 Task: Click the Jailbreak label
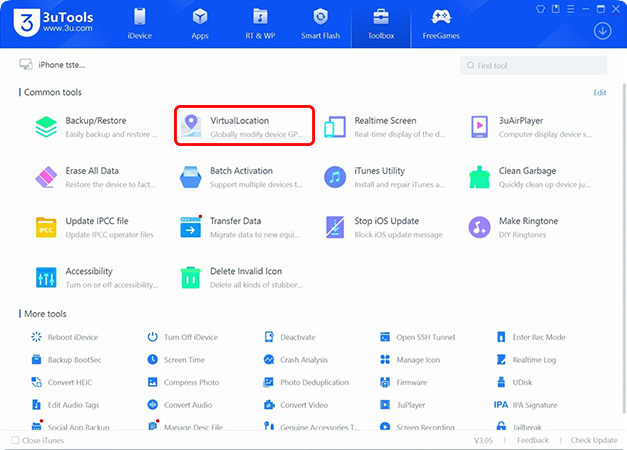527,427
